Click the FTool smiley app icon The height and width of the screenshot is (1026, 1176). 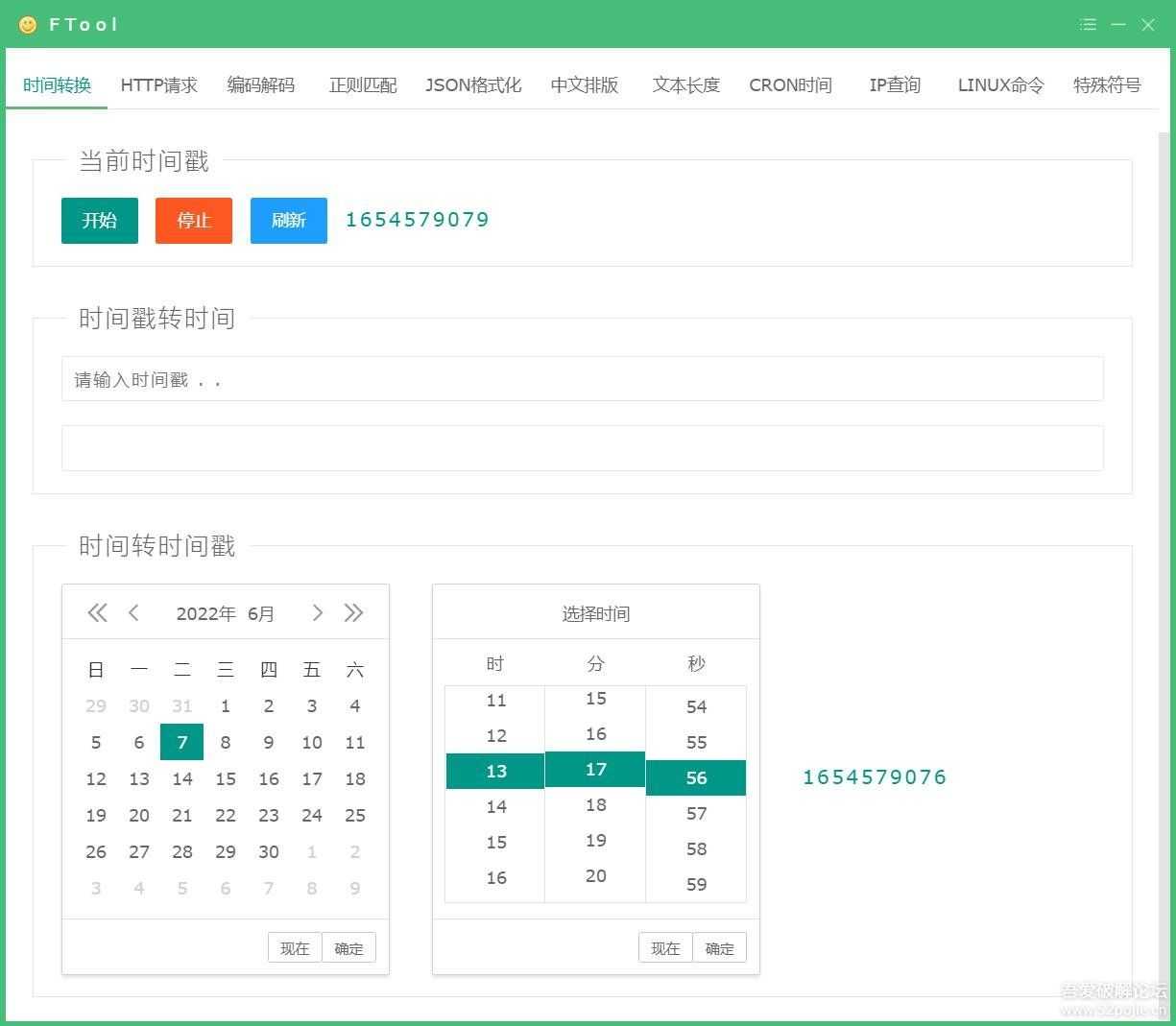(28, 25)
